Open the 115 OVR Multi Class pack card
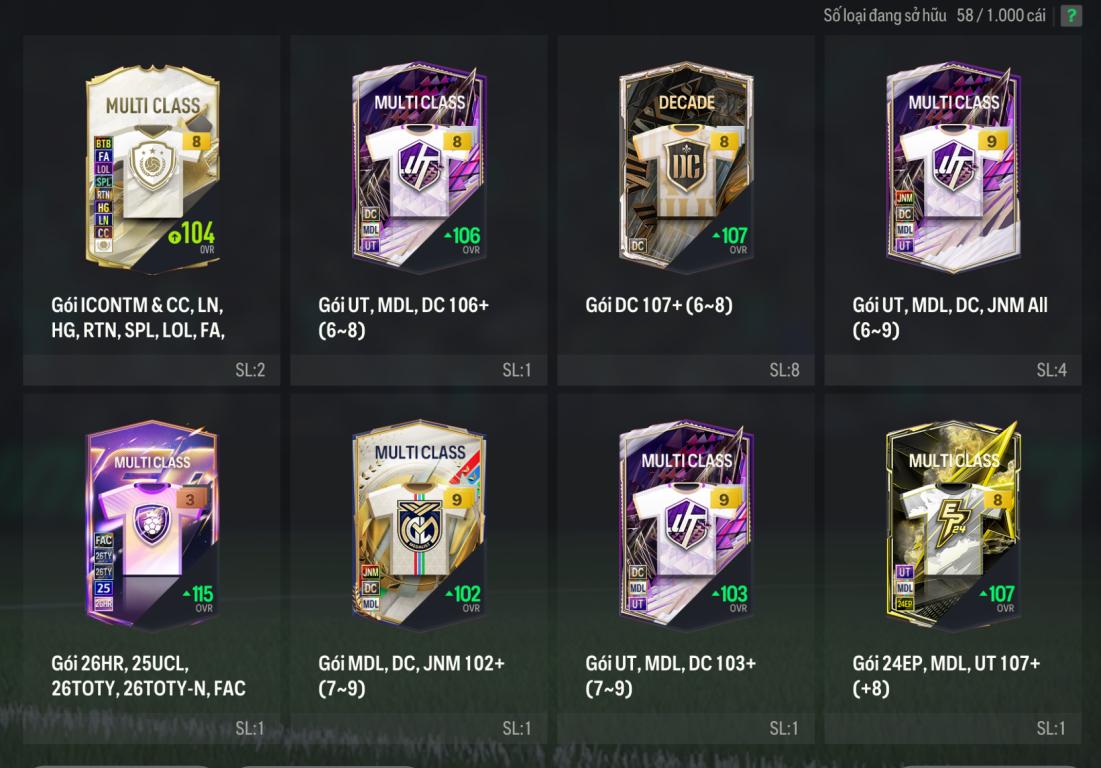The image size is (1101, 768). click(152, 526)
